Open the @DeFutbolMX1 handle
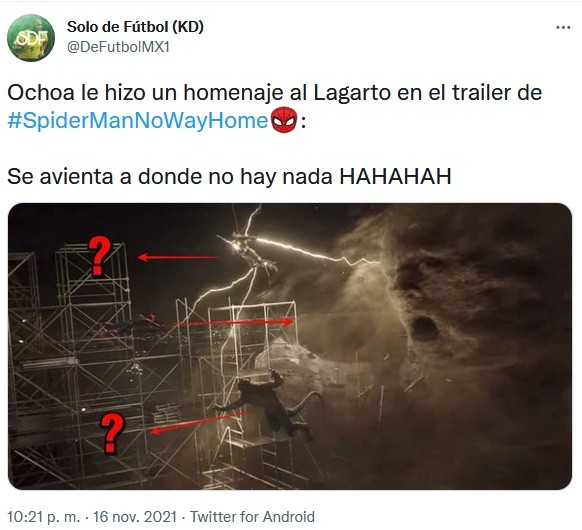The height and width of the screenshot is (530, 582). [118, 47]
